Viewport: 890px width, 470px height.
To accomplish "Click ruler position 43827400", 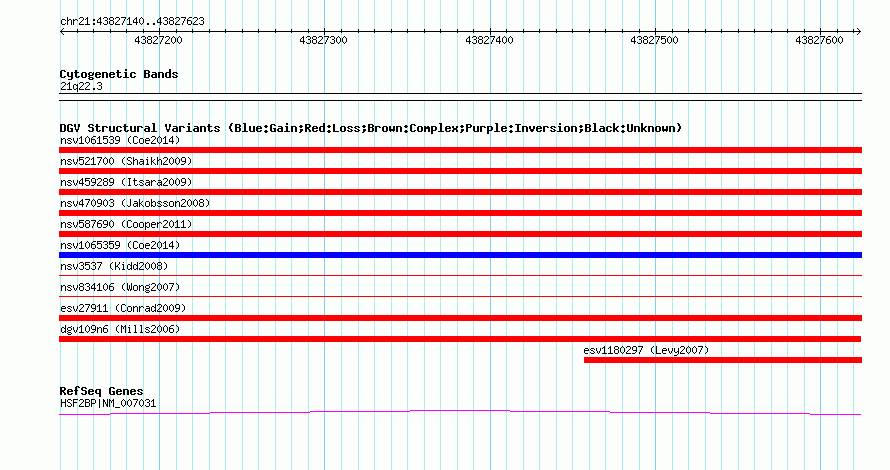I will click(x=489, y=40).
